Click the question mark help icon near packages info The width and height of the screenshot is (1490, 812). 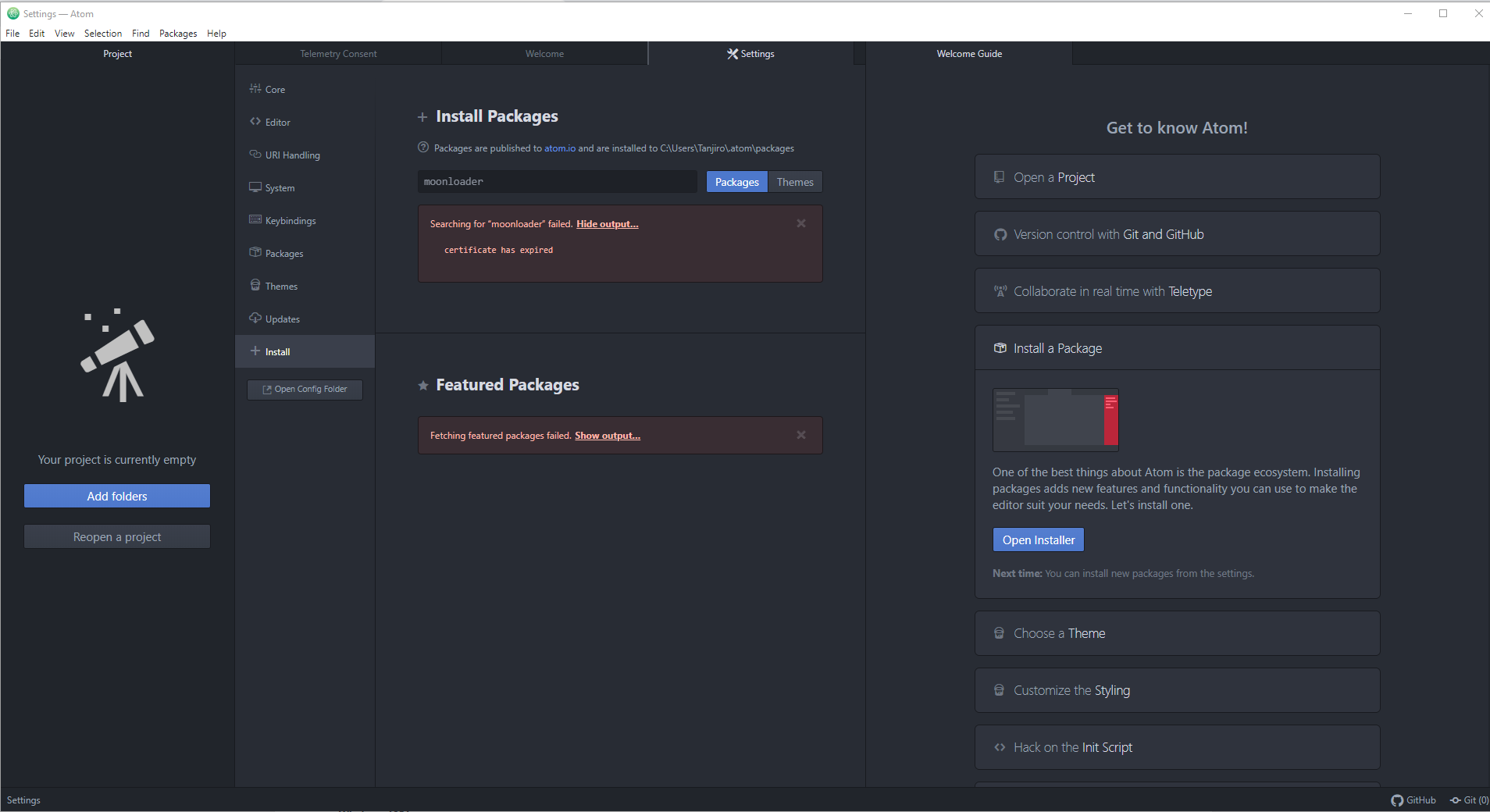pos(423,148)
